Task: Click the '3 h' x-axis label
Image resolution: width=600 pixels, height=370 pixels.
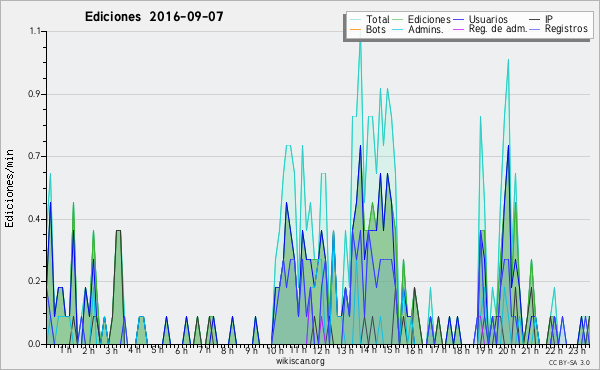Action: click(111, 350)
